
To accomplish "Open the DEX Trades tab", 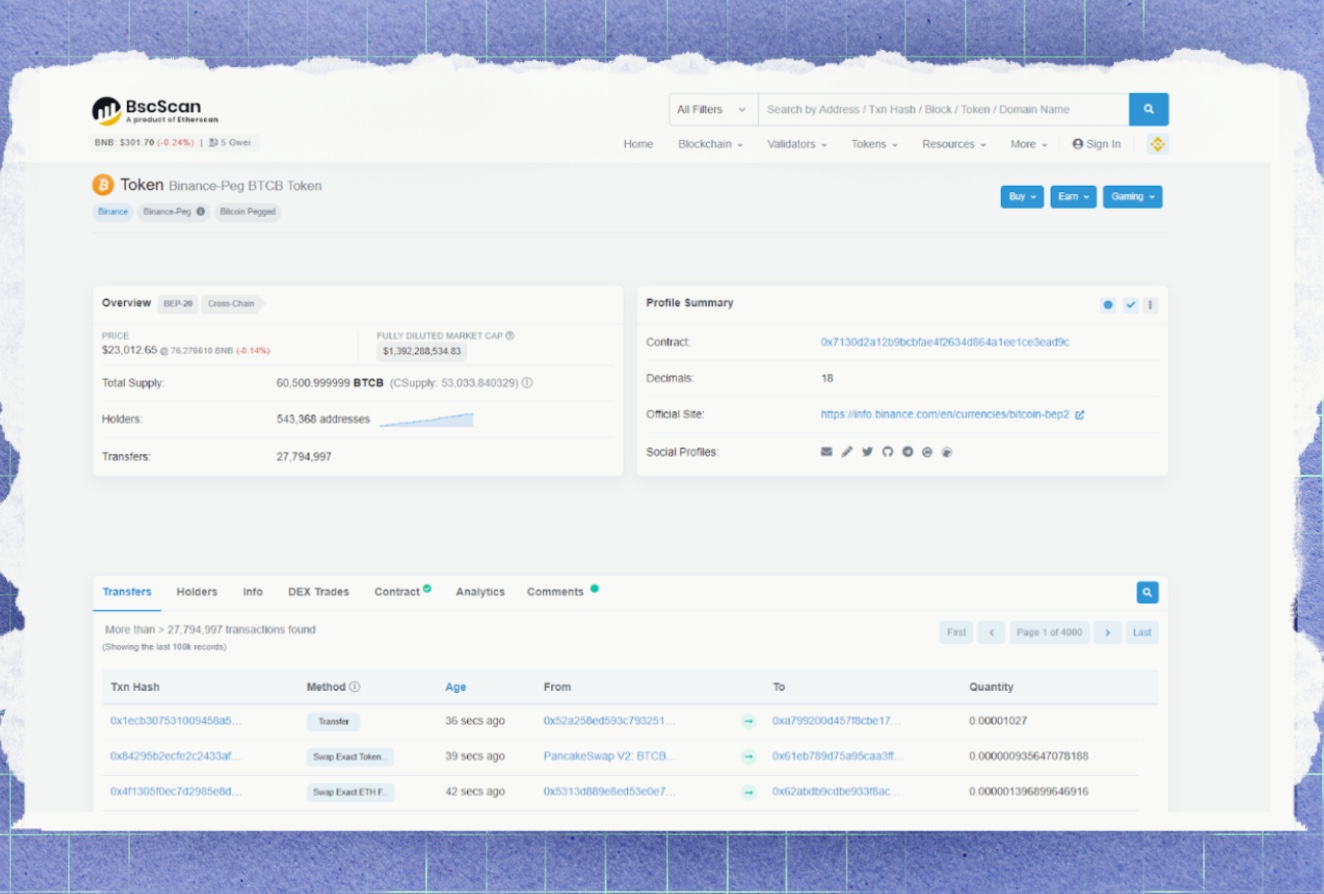I will (x=318, y=592).
